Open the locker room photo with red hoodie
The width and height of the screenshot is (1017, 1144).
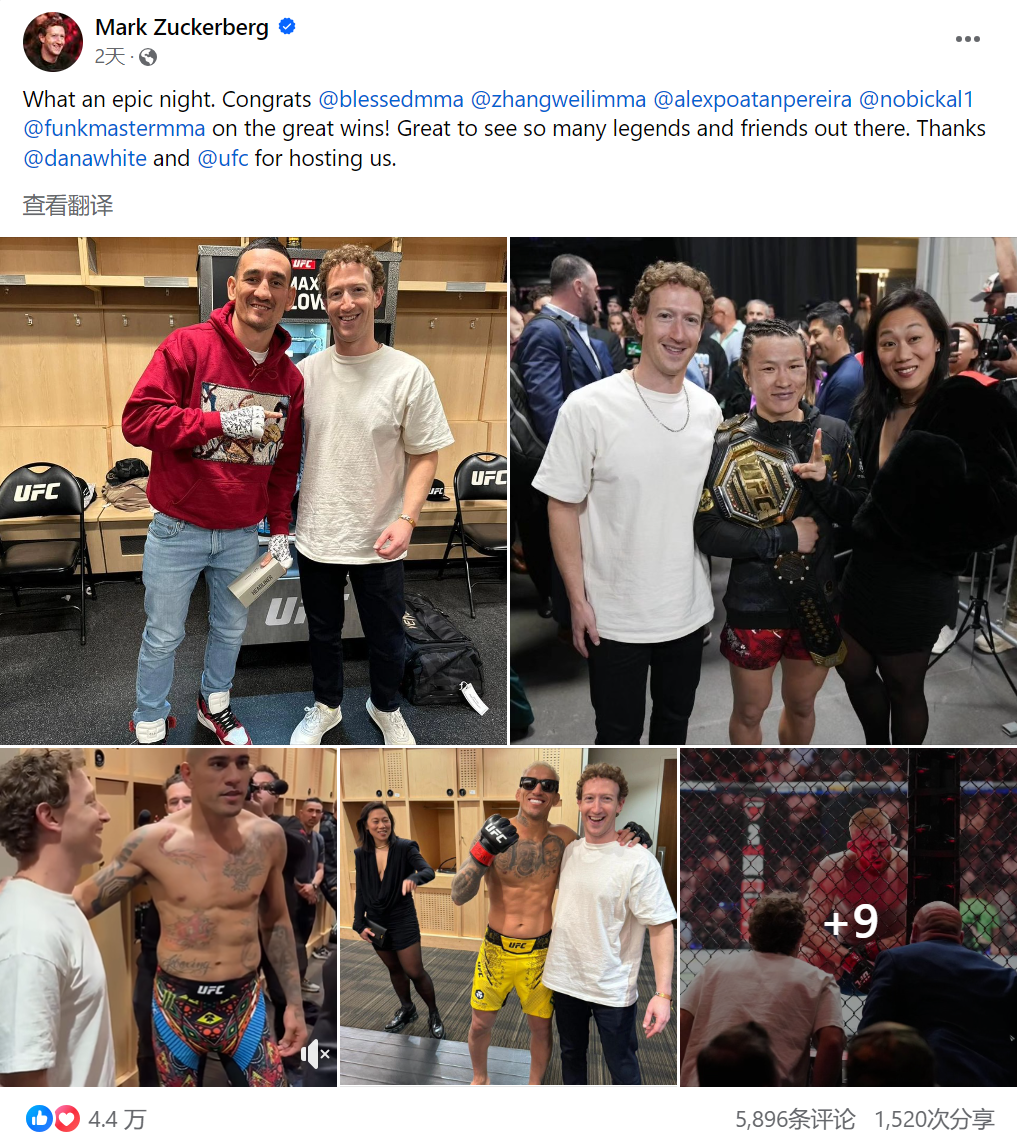tap(253, 490)
